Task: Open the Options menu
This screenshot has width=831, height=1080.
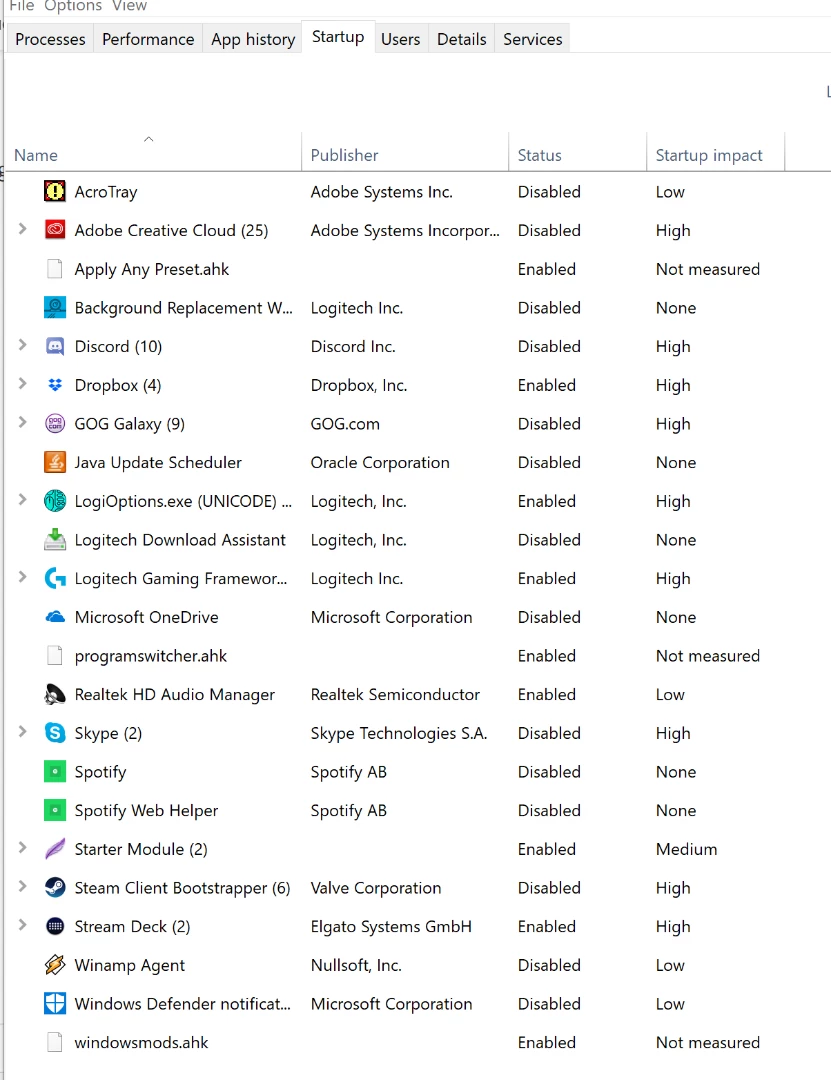Action: coord(73,6)
